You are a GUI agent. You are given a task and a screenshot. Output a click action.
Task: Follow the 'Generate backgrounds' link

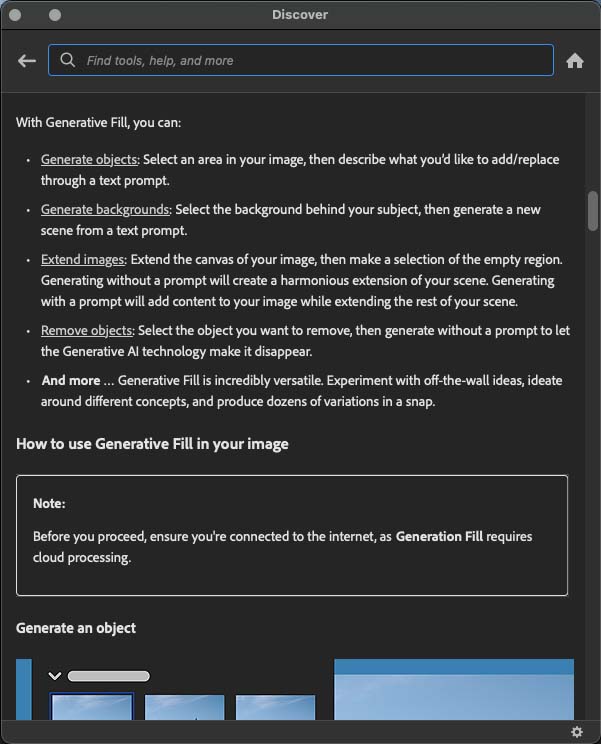(104, 210)
